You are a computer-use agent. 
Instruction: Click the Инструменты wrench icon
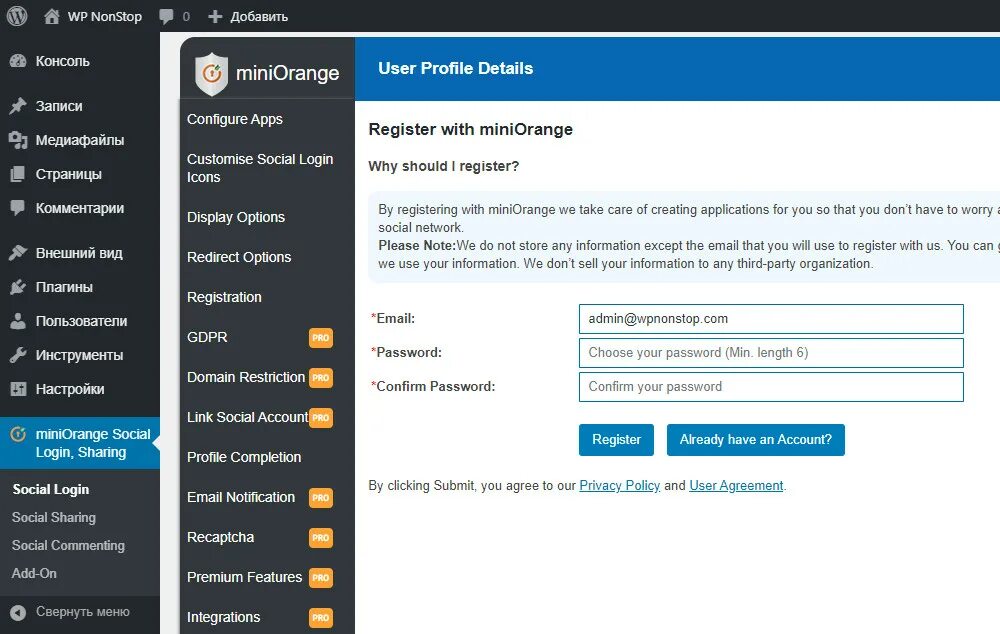pyautogui.click(x=18, y=355)
